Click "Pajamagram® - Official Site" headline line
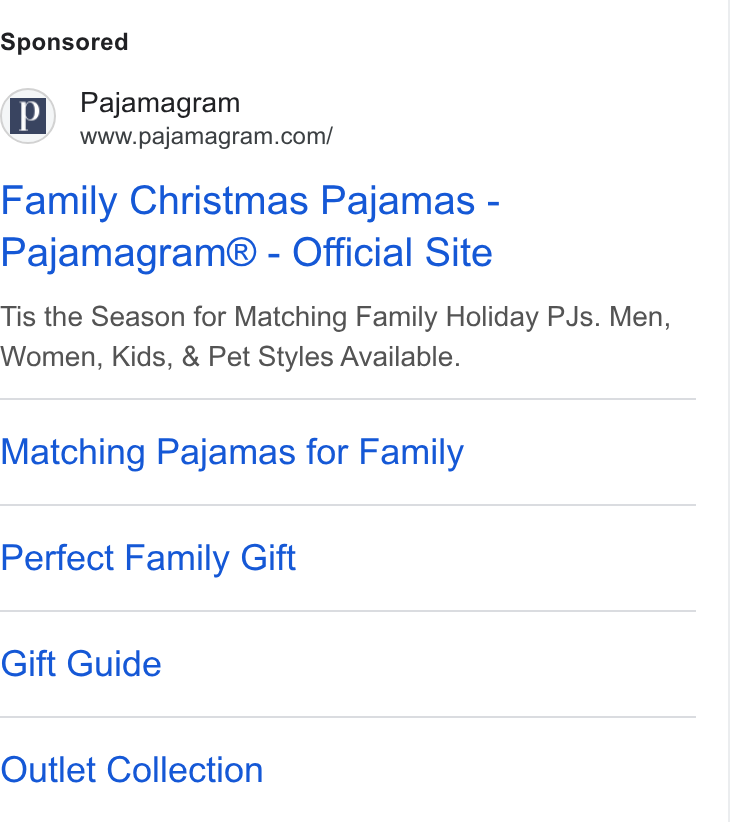Screen dimensions: 730x822 pyautogui.click(x=246, y=253)
